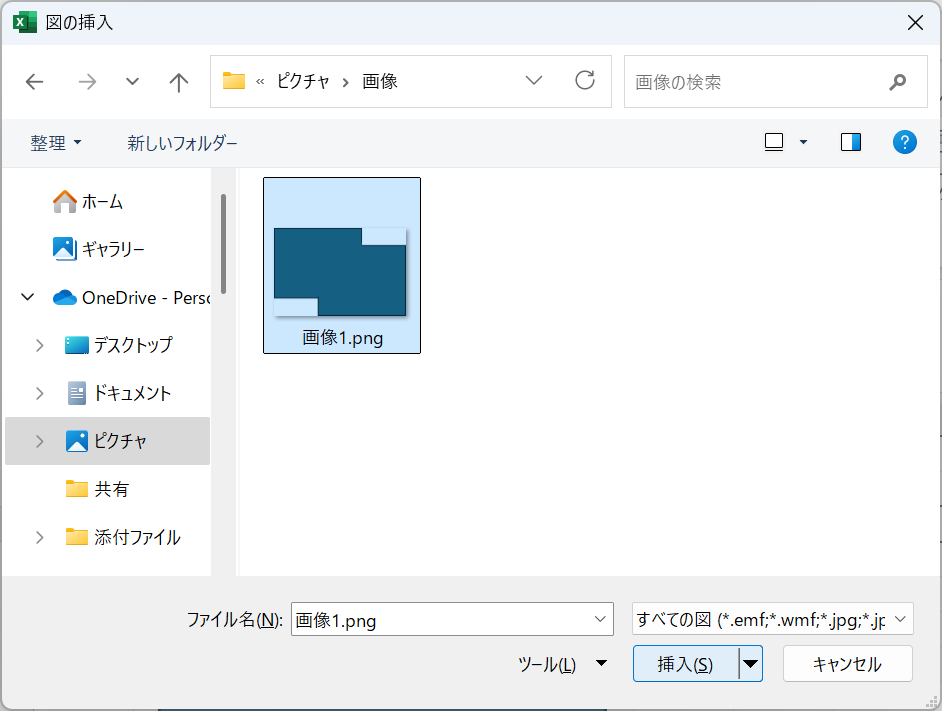Open デスクトップ in the sidebar
The height and width of the screenshot is (711, 942).
pyautogui.click(x=133, y=345)
